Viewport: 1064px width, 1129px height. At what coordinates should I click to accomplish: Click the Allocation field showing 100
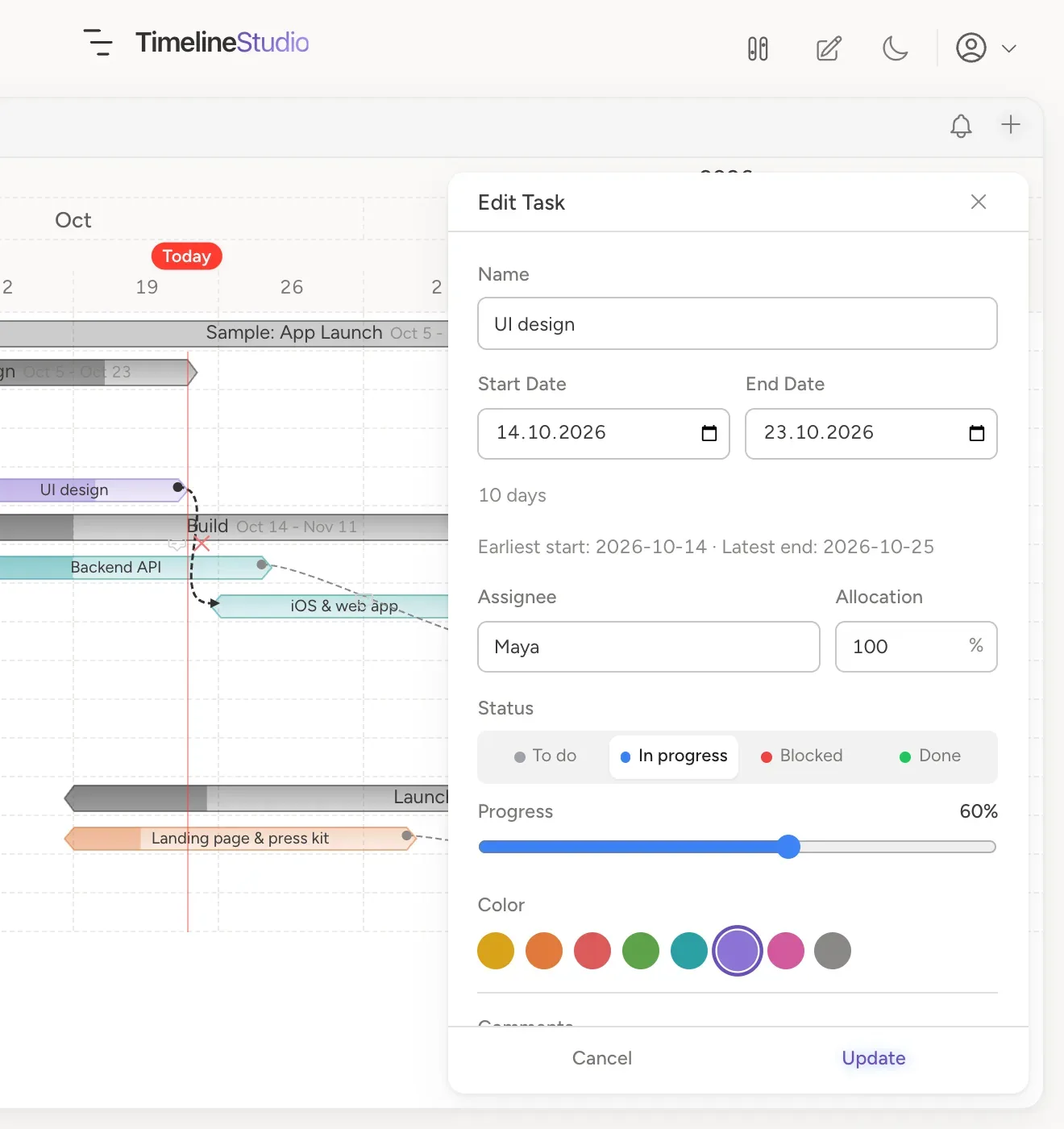click(x=916, y=647)
